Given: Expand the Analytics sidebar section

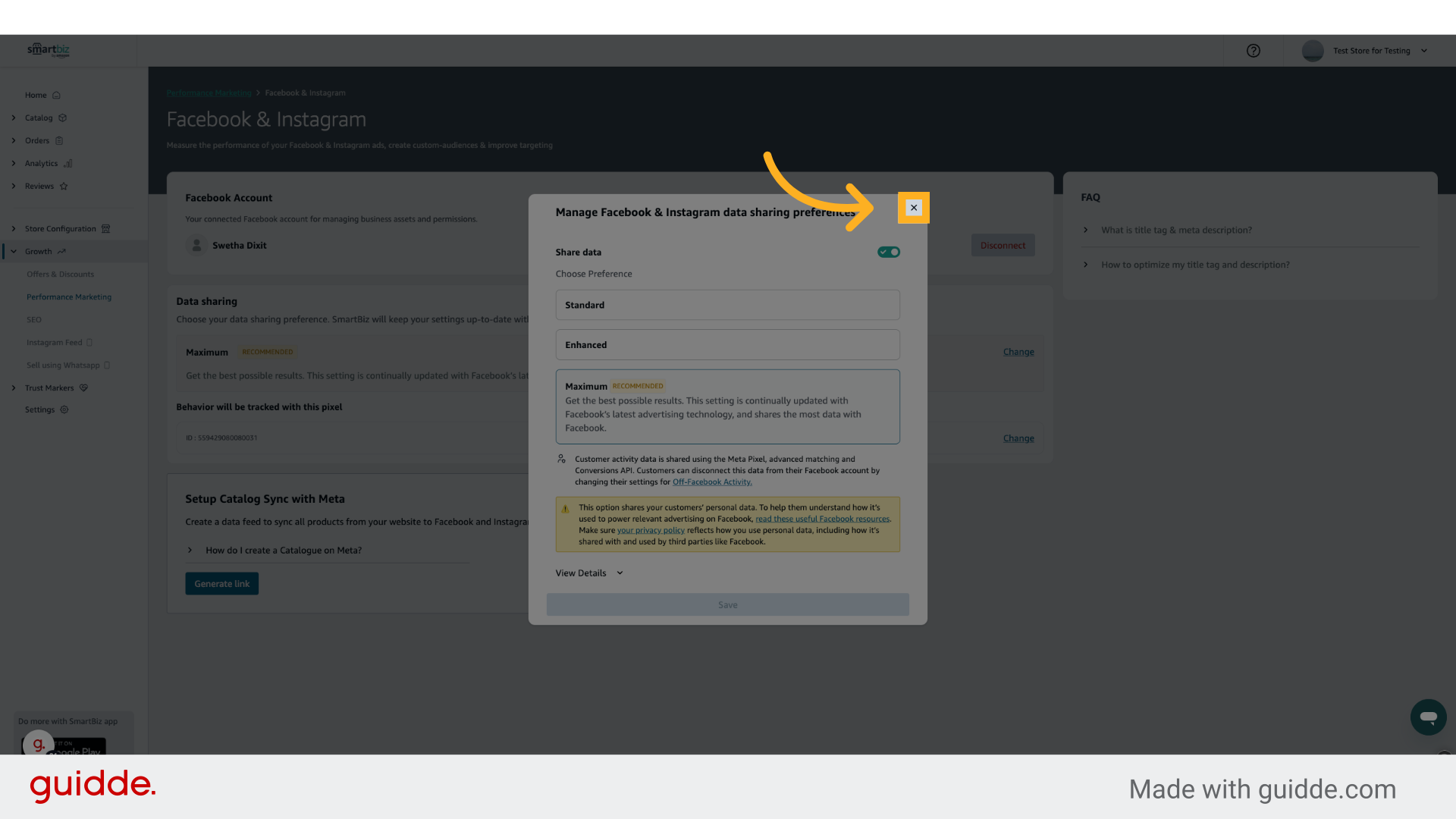Looking at the screenshot, I should point(14,164).
